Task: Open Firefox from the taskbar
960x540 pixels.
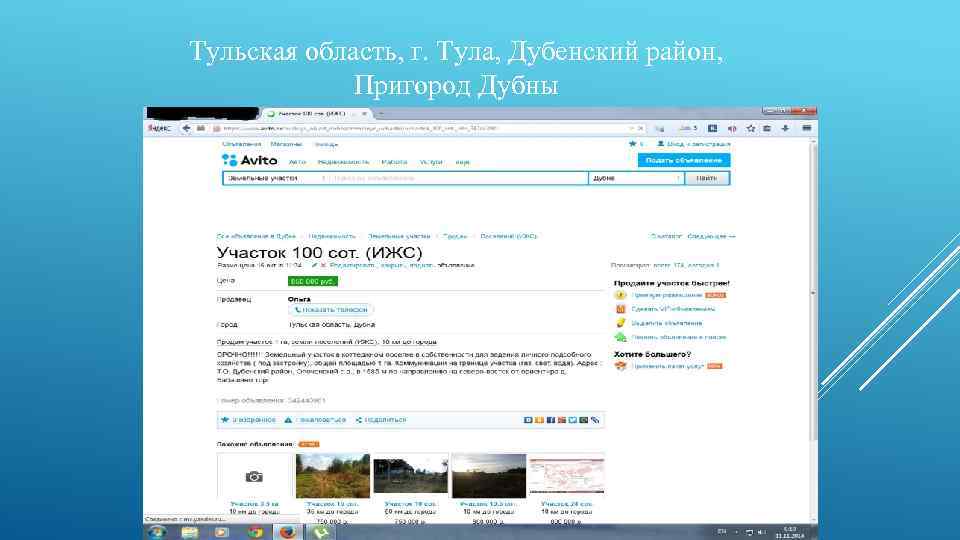Action: point(287,531)
